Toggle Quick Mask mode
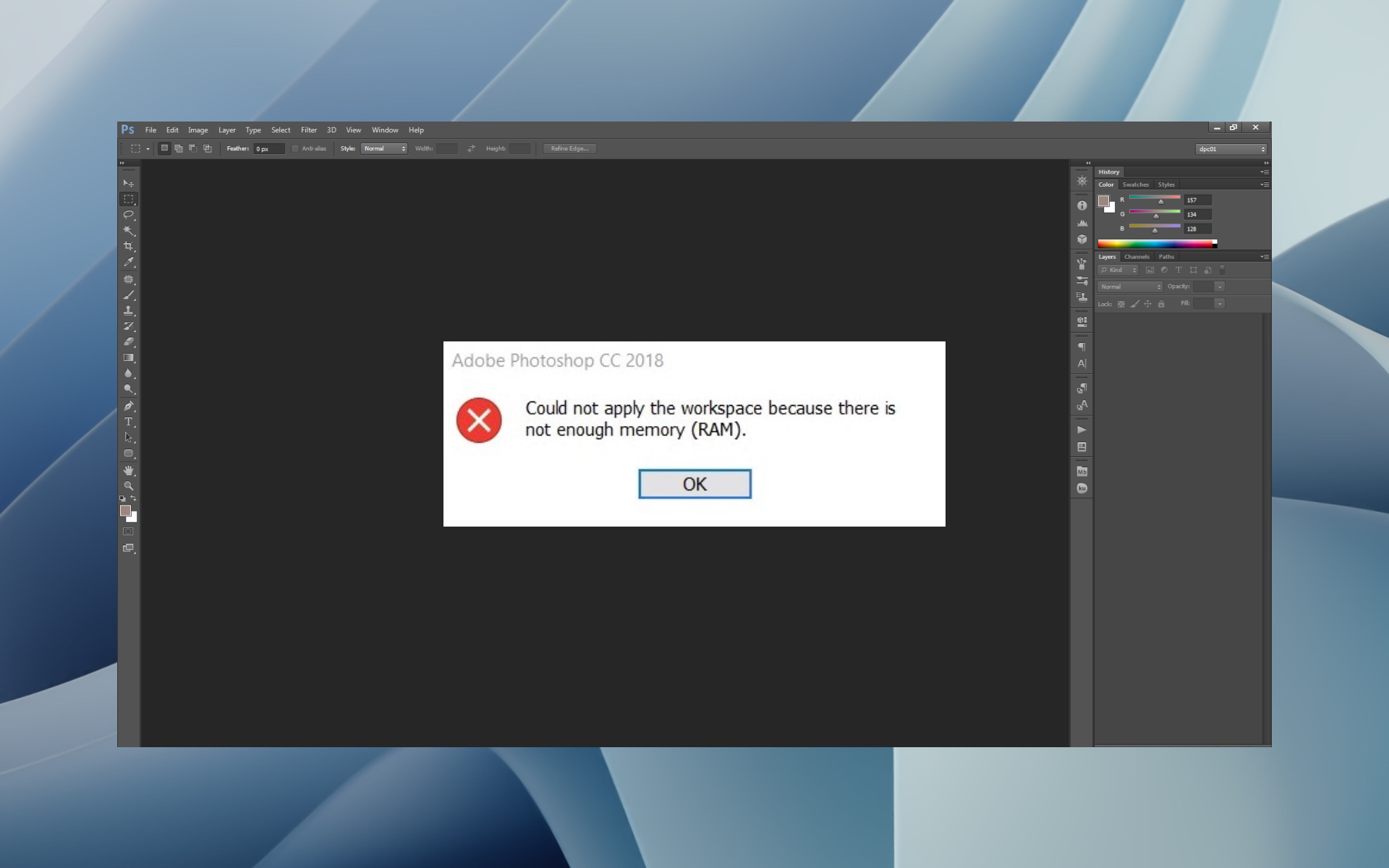The image size is (1389, 868). pyautogui.click(x=129, y=532)
